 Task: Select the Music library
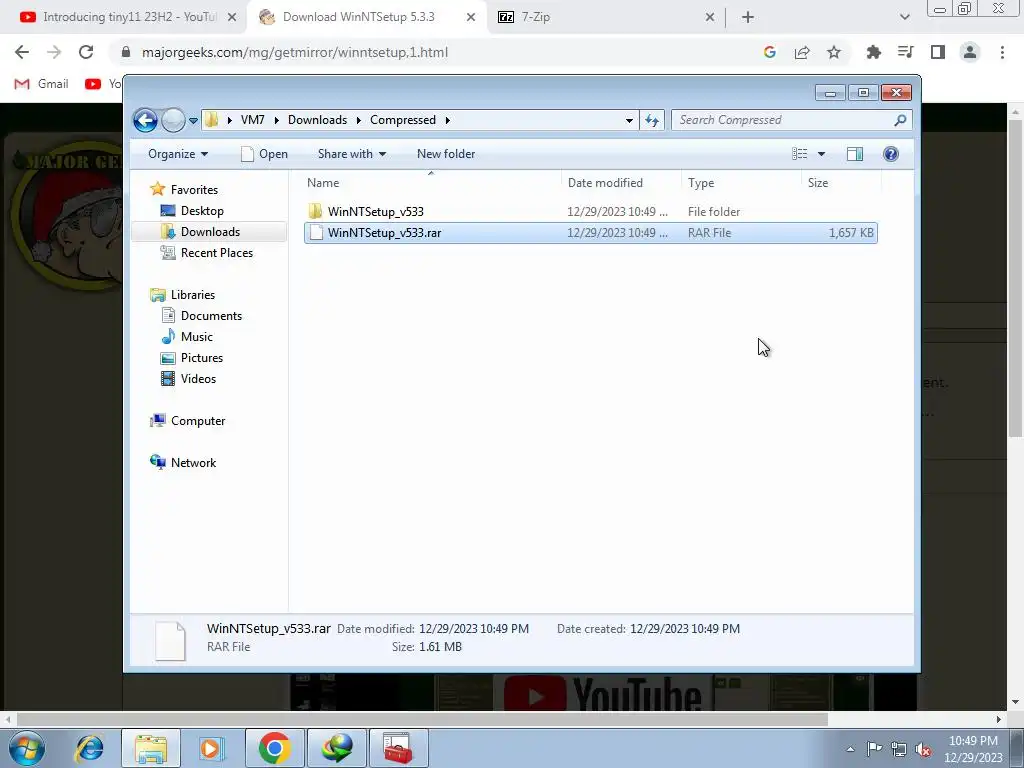[197, 337]
